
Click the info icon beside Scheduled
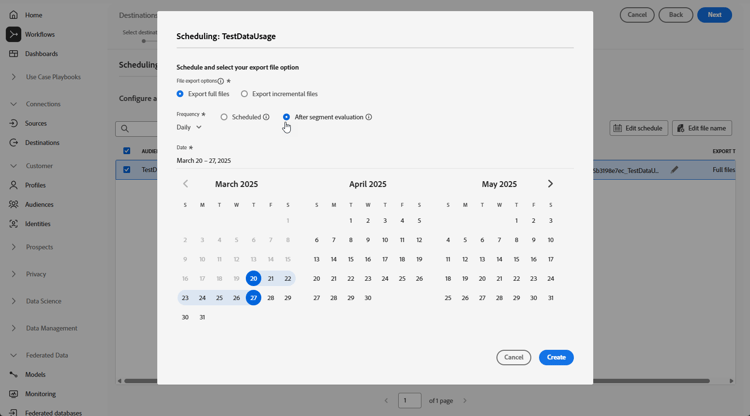point(266,117)
